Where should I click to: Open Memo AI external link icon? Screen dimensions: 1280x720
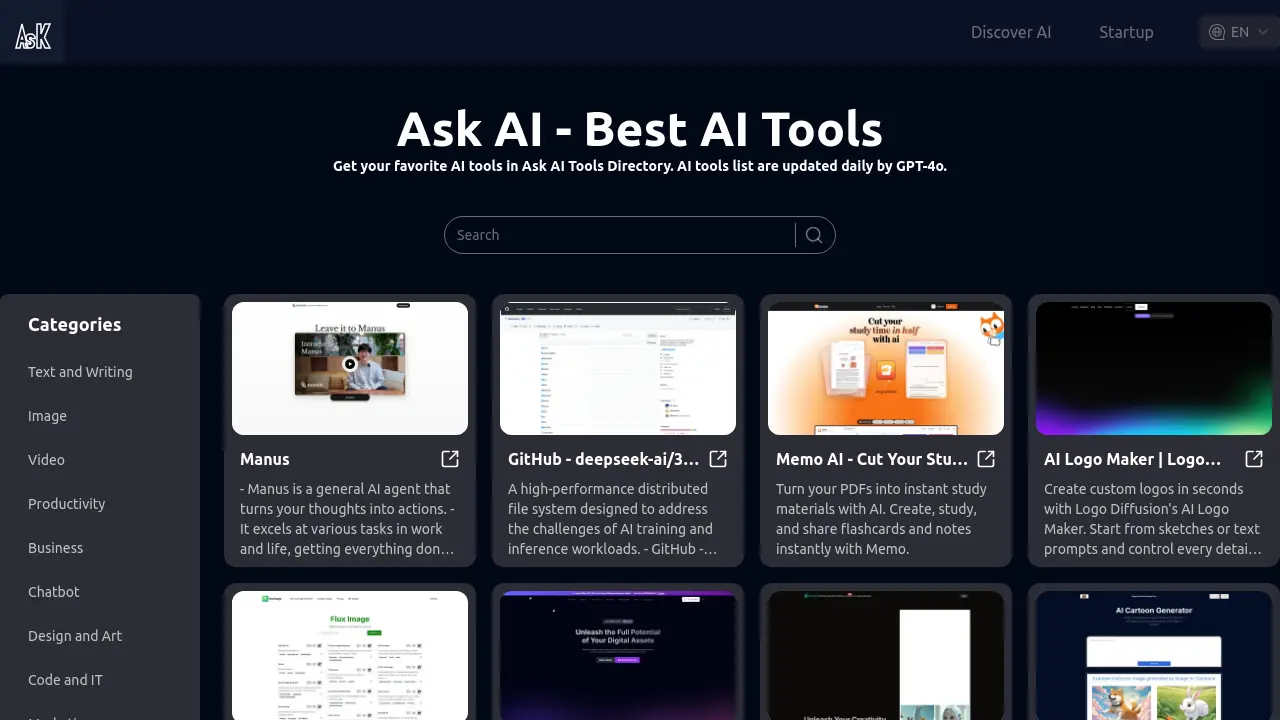[986, 459]
